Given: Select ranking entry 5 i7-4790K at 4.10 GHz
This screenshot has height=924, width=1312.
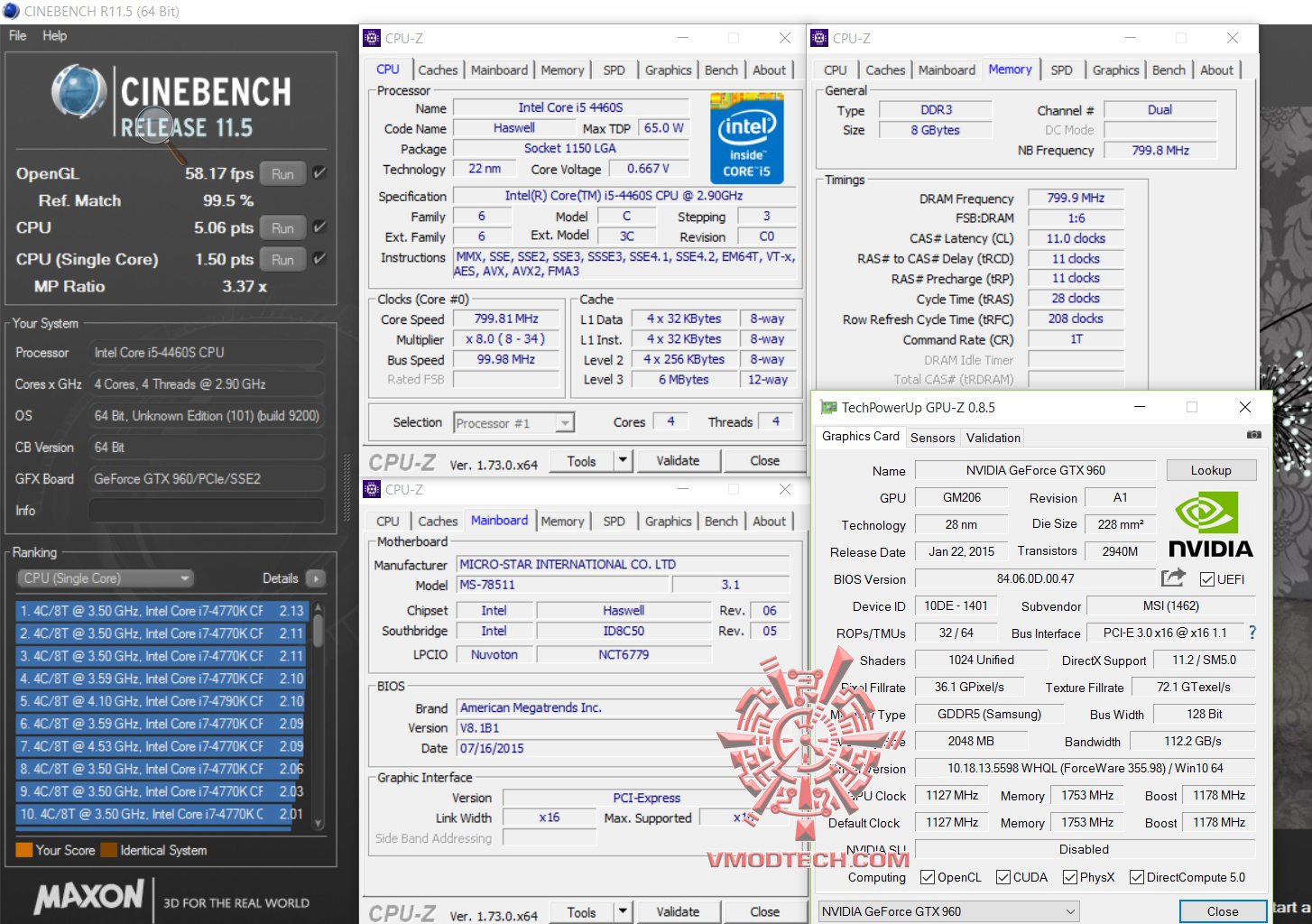Looking at the screenshot, I should tap(162, 701).
